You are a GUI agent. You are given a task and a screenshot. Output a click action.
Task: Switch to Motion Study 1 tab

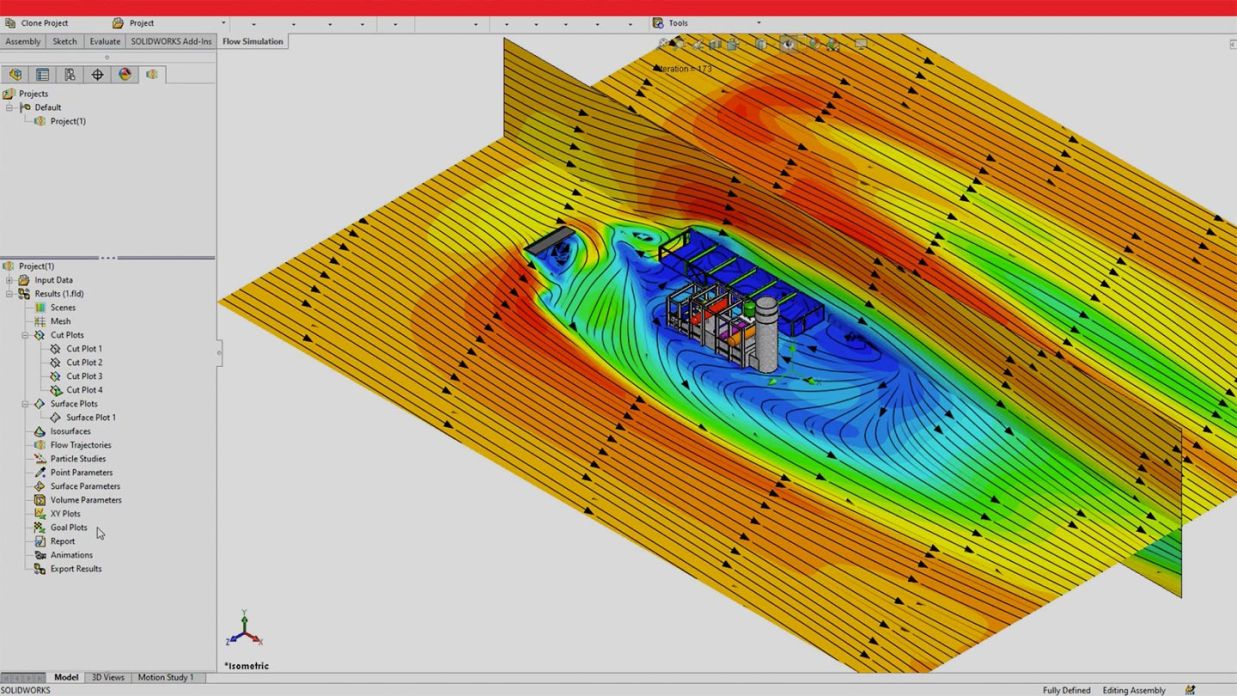coord(165,677)
